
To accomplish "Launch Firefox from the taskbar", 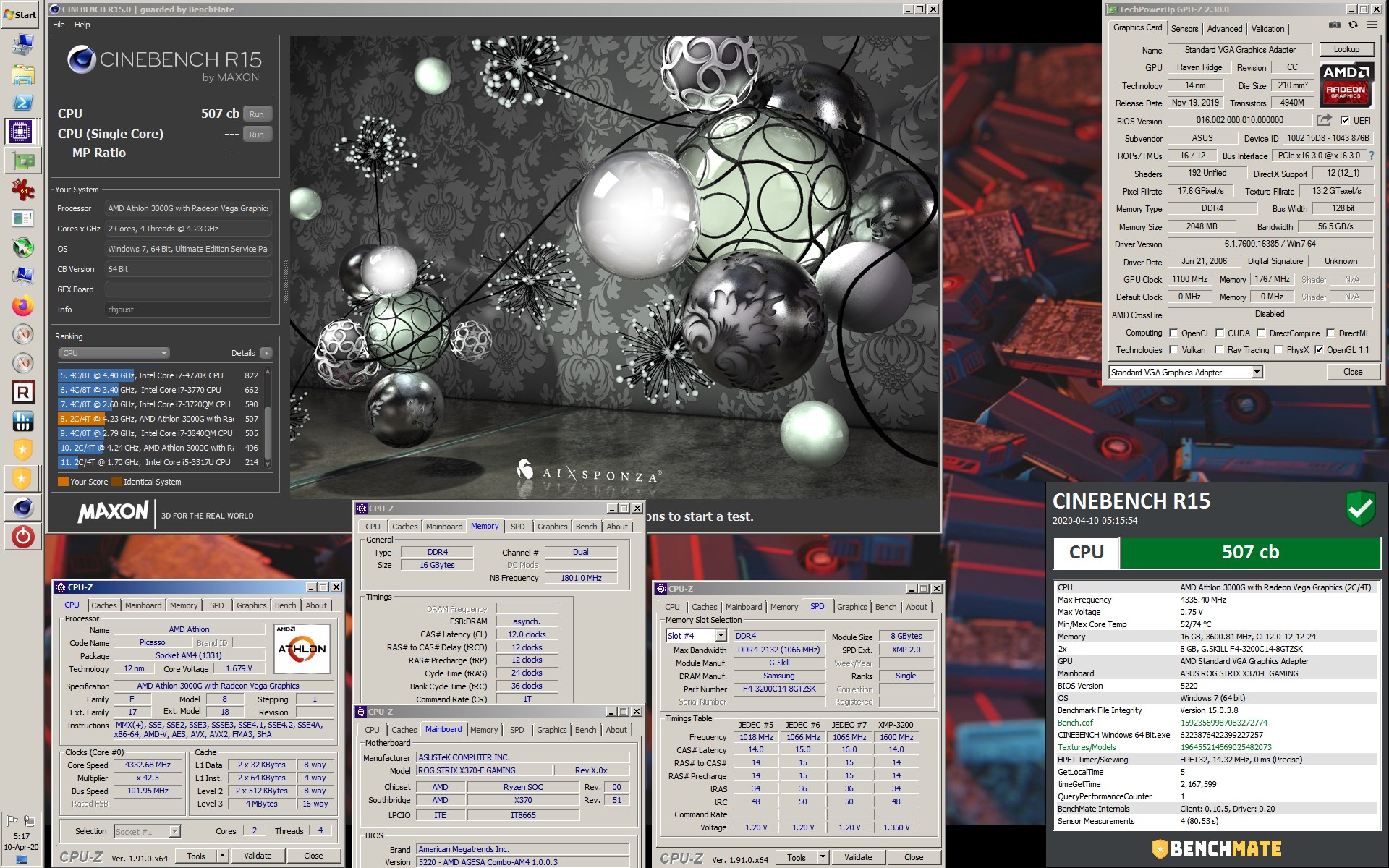I will [23, 305].
